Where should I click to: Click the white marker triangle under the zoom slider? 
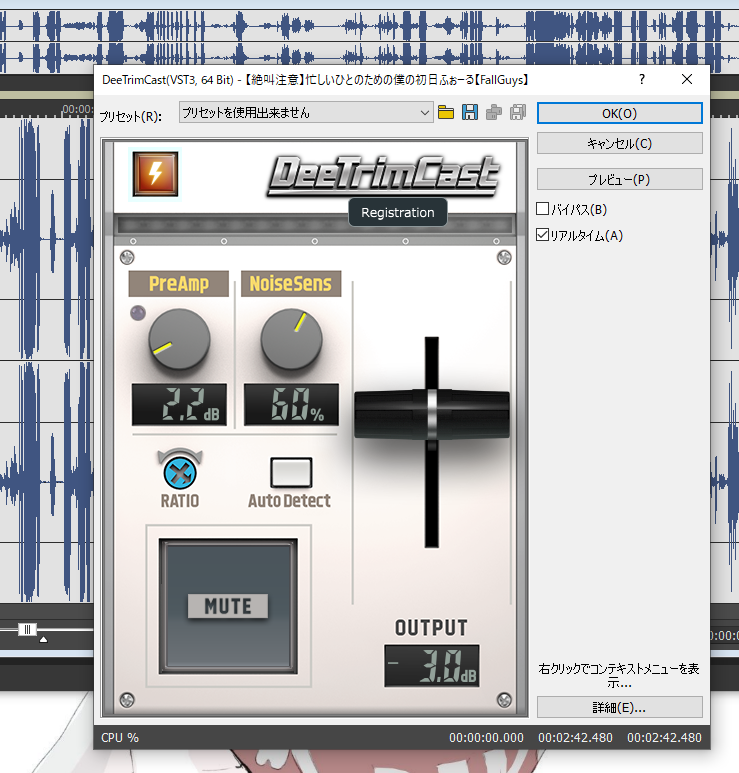[43, 639]
